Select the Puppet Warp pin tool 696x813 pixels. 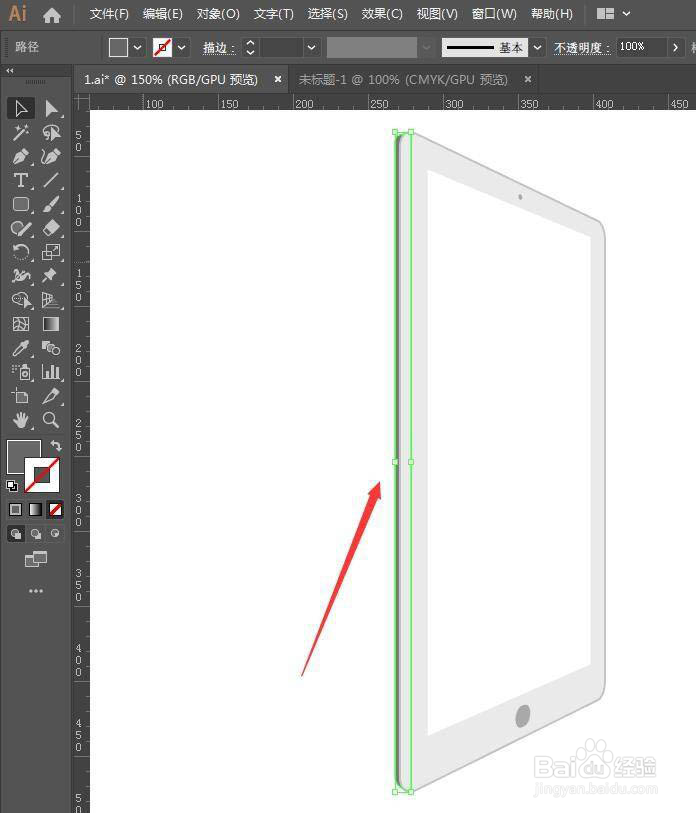tap(51, 276)
